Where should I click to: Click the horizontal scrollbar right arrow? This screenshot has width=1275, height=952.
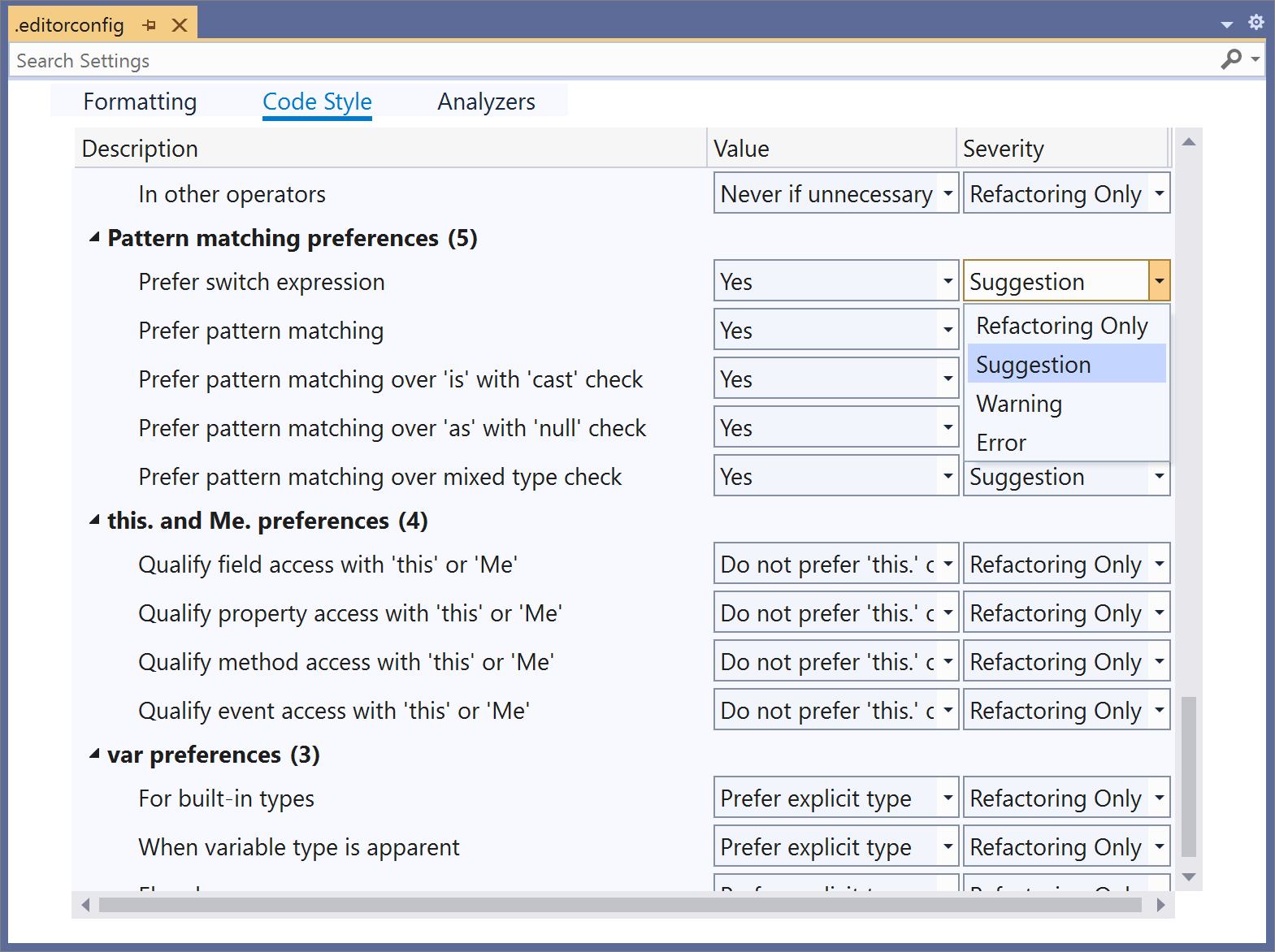click(1160, 904)
